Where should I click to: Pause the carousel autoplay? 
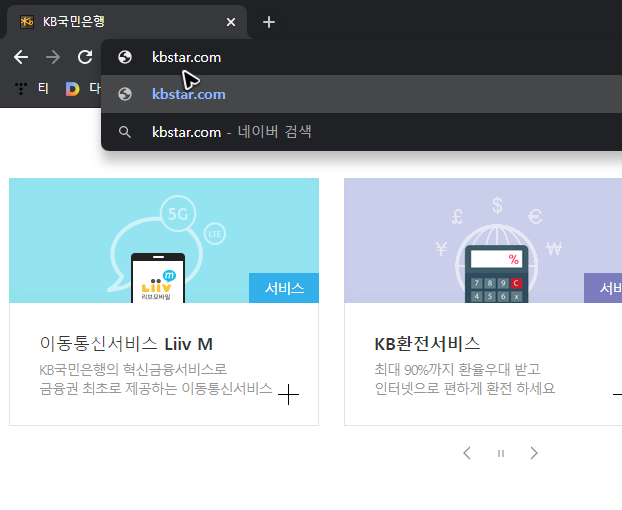pos(501,453)
